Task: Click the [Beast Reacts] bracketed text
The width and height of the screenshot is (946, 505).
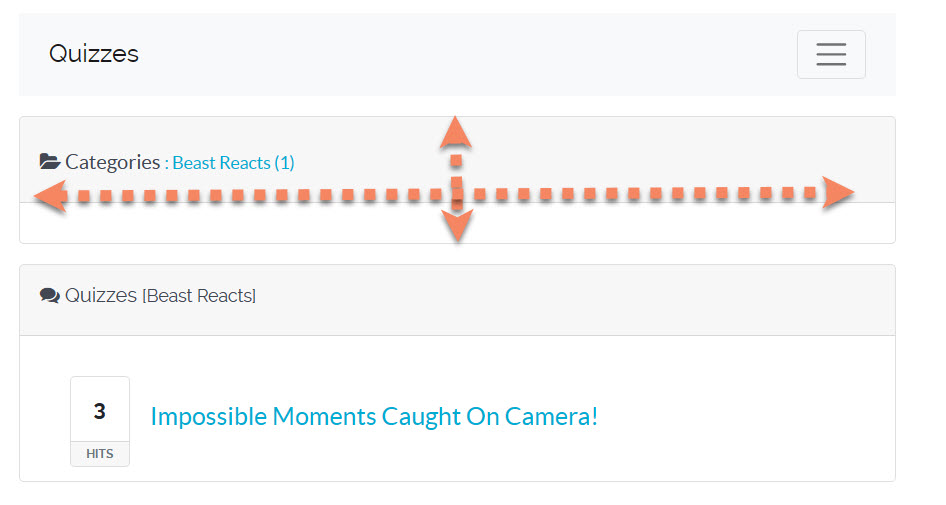Action: (199, 296)
